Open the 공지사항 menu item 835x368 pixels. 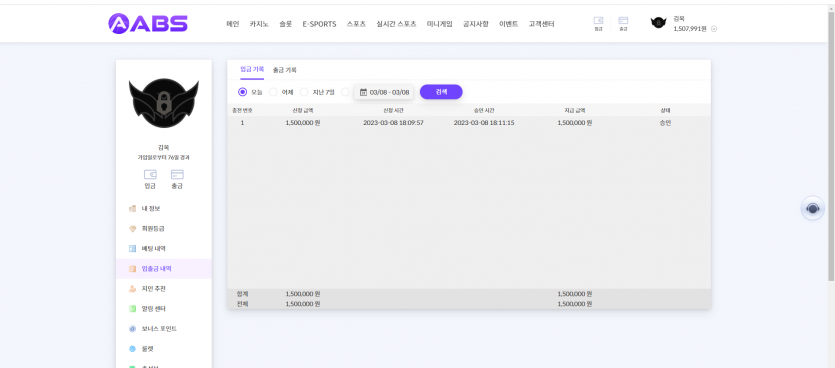pos(476,24)
